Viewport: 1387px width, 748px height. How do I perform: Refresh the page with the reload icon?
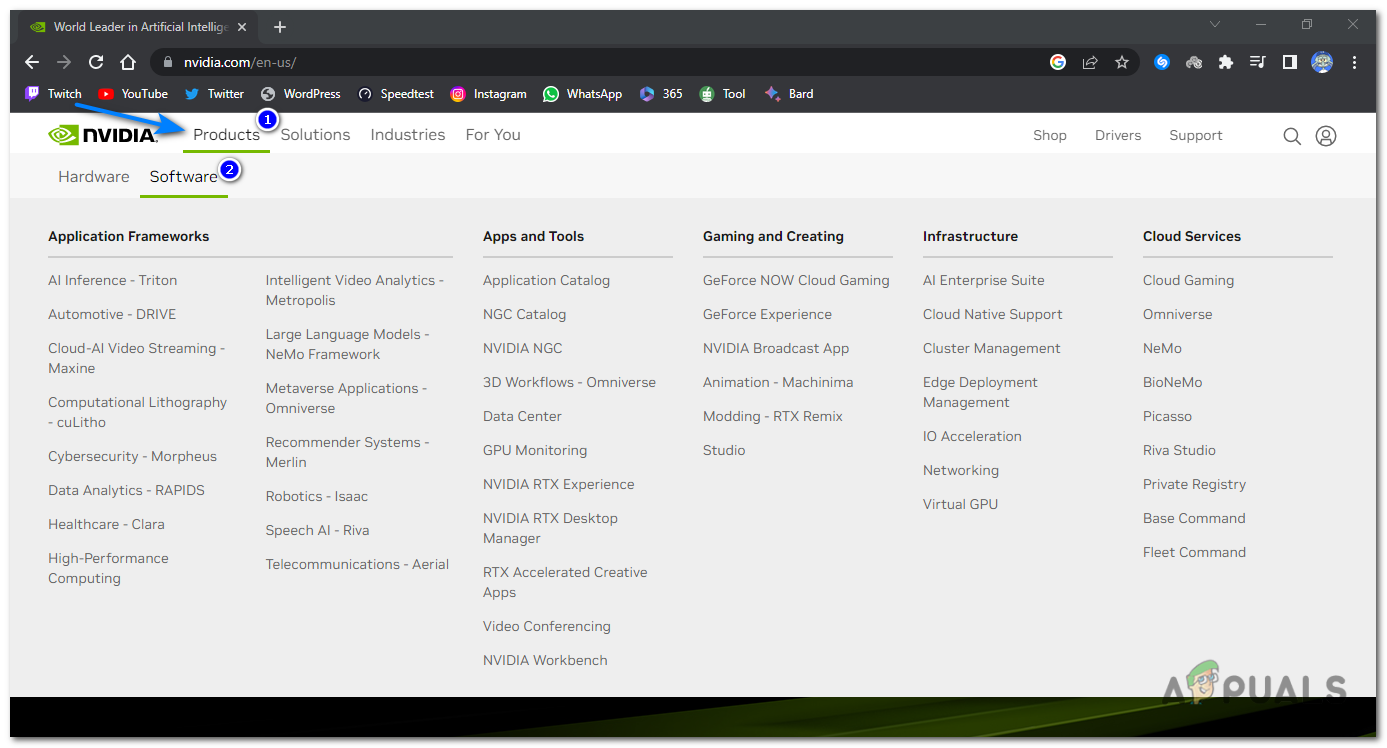click(95, 61)
